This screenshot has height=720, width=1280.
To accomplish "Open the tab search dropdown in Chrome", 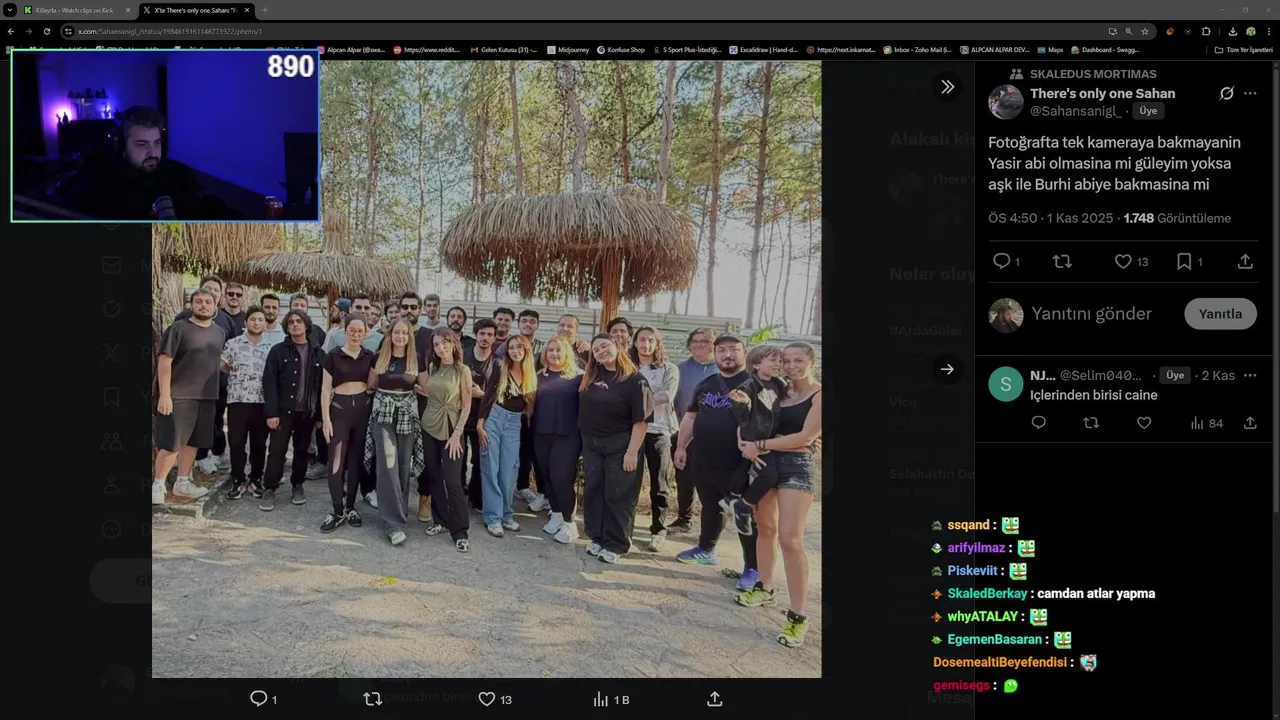I will click(9, 10).
